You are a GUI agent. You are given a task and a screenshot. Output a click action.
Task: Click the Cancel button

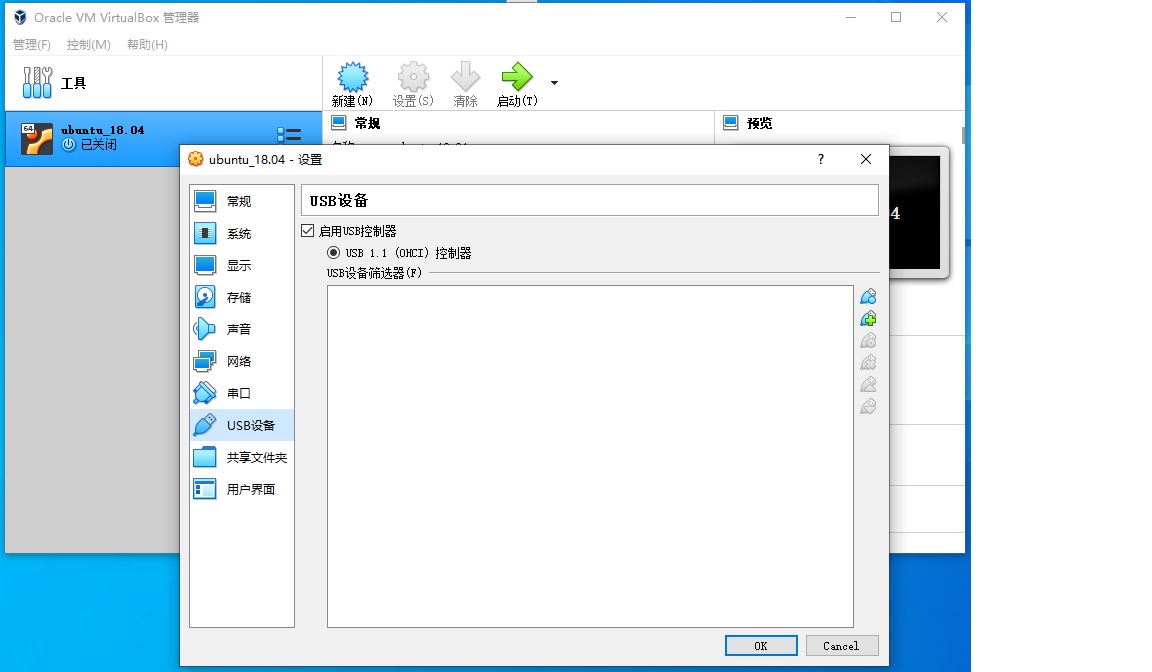click(x=842, y=646)
